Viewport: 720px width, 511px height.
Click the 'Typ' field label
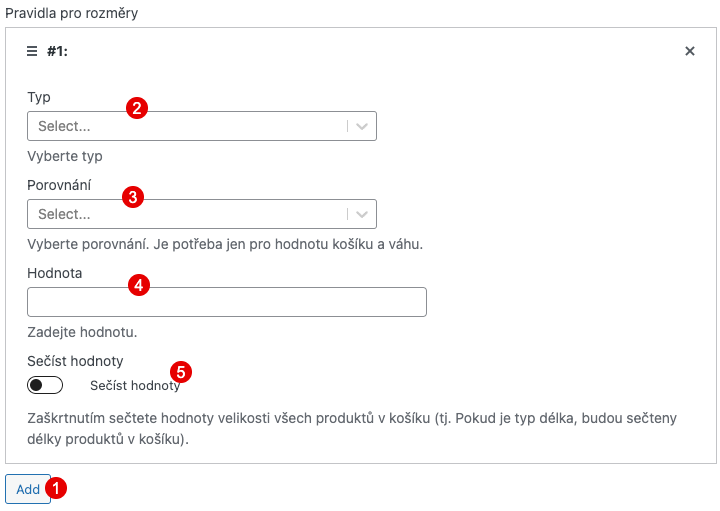(x=39, y=97)
